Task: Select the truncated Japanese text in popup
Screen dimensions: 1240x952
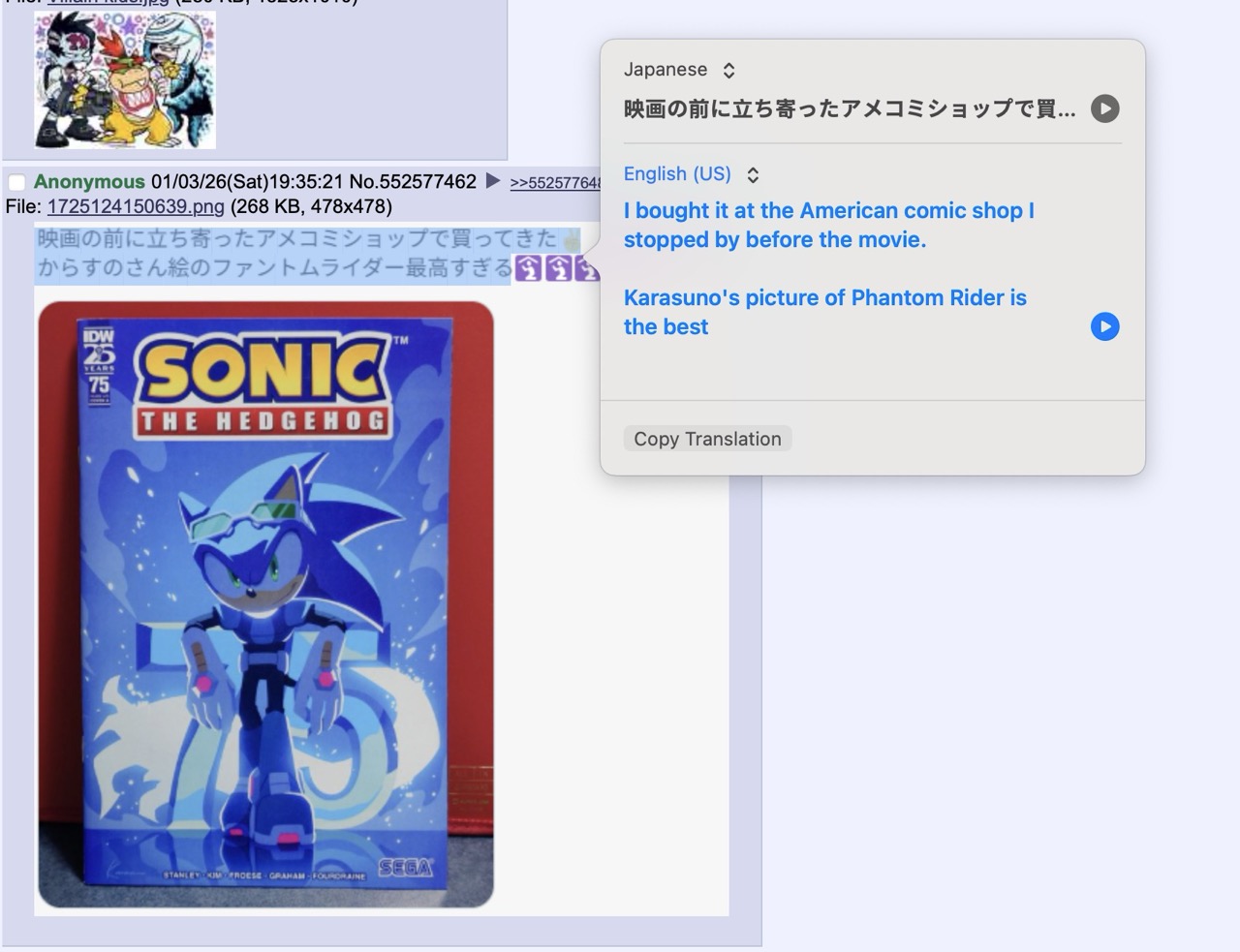Action: point(850,108)
